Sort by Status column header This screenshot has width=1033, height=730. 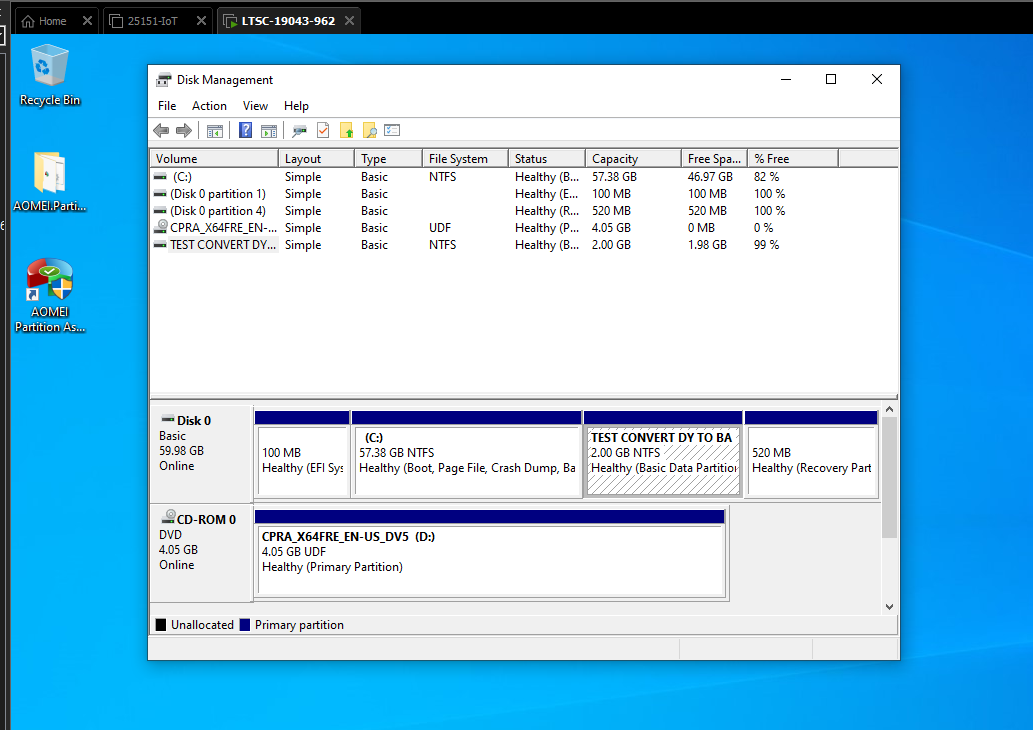point(547,159)
